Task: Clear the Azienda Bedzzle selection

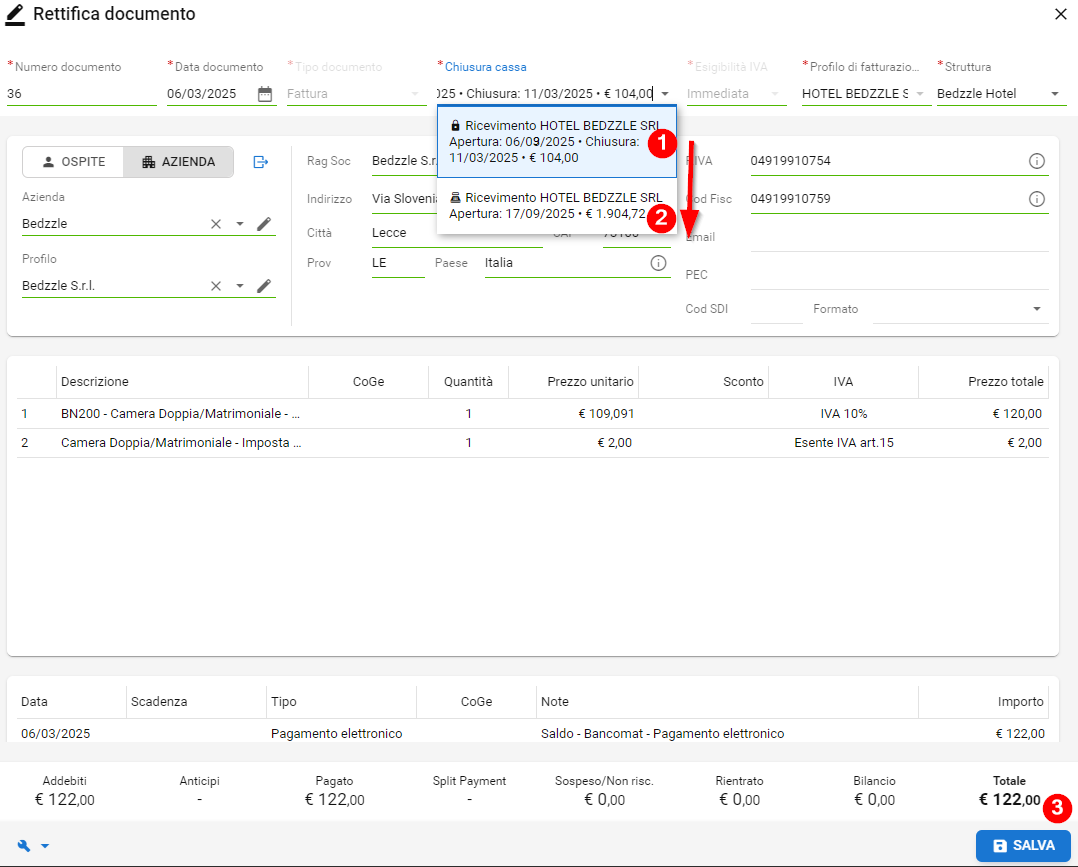Action: click(x=216, y=224)
